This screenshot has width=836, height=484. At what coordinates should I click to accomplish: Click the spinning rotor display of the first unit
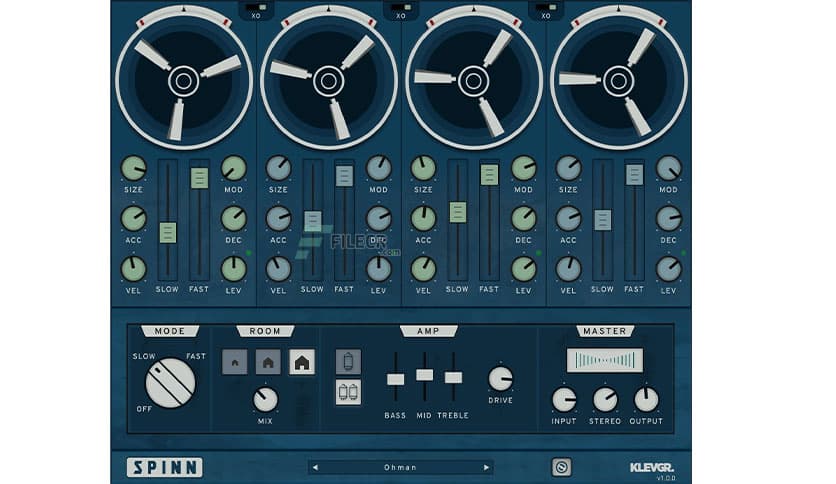pyautogui.click(x=183, y=81)
